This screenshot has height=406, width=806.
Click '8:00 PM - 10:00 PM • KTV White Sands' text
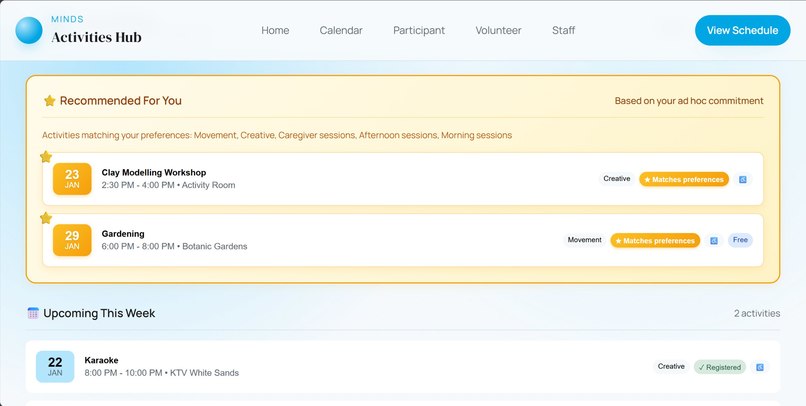161,373
